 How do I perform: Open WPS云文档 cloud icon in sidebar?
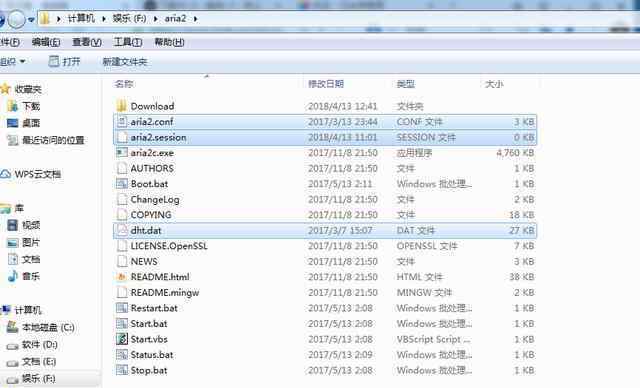pyautogui.click(x=5, y=174)
